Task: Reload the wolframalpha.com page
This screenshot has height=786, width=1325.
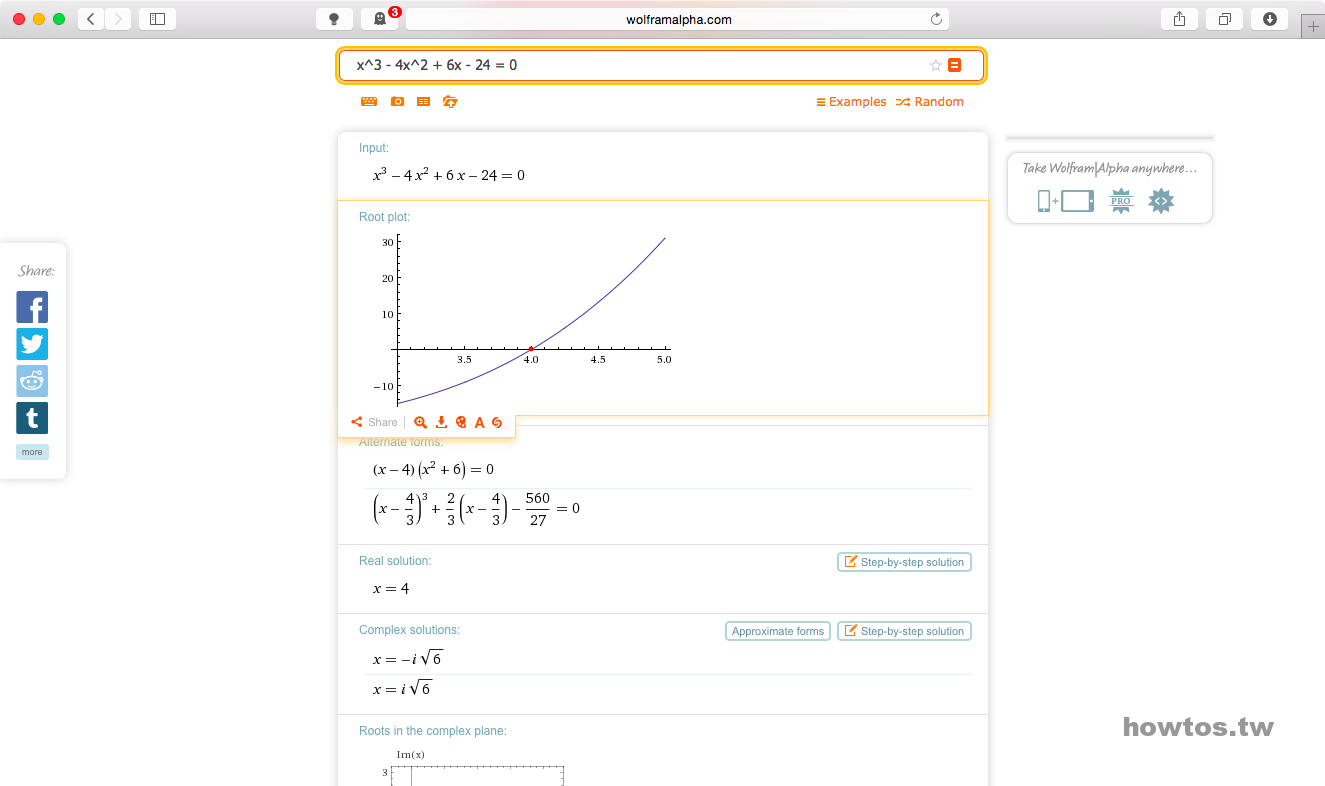Action: [x=936, y=19]
